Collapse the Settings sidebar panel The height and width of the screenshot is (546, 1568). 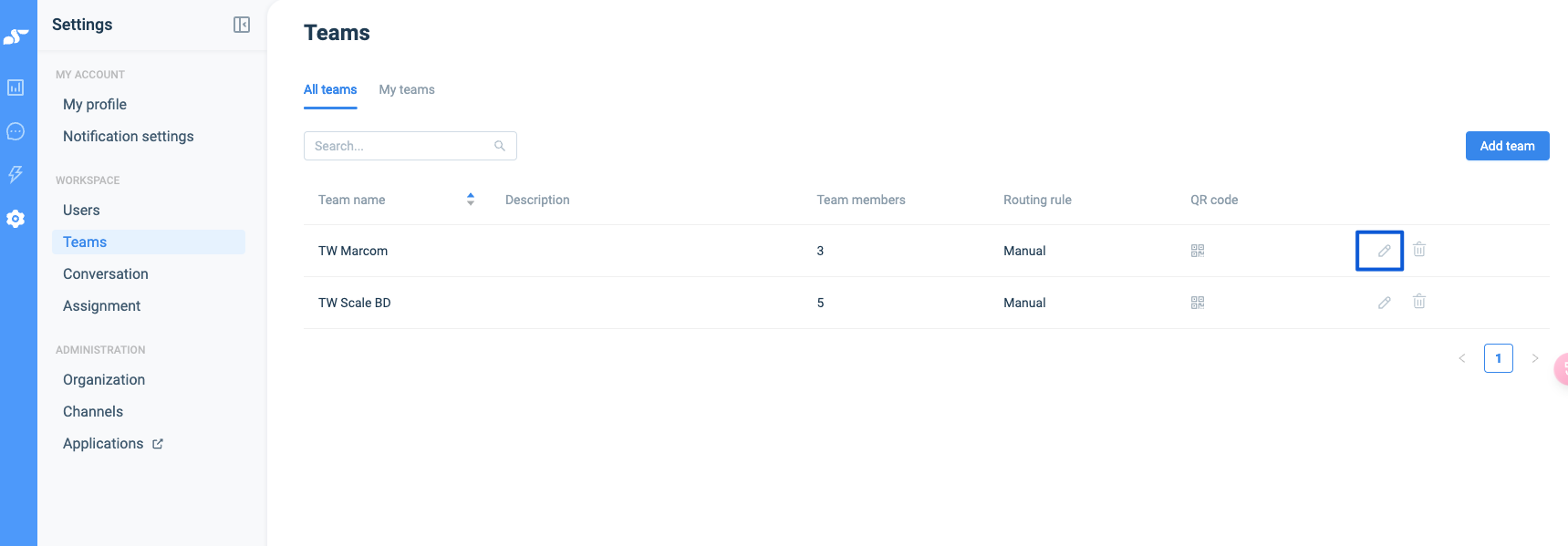coord(242,25)
